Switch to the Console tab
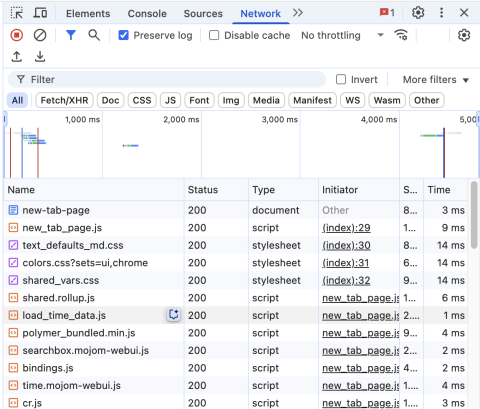480x409 pixels. click(147, 14)
